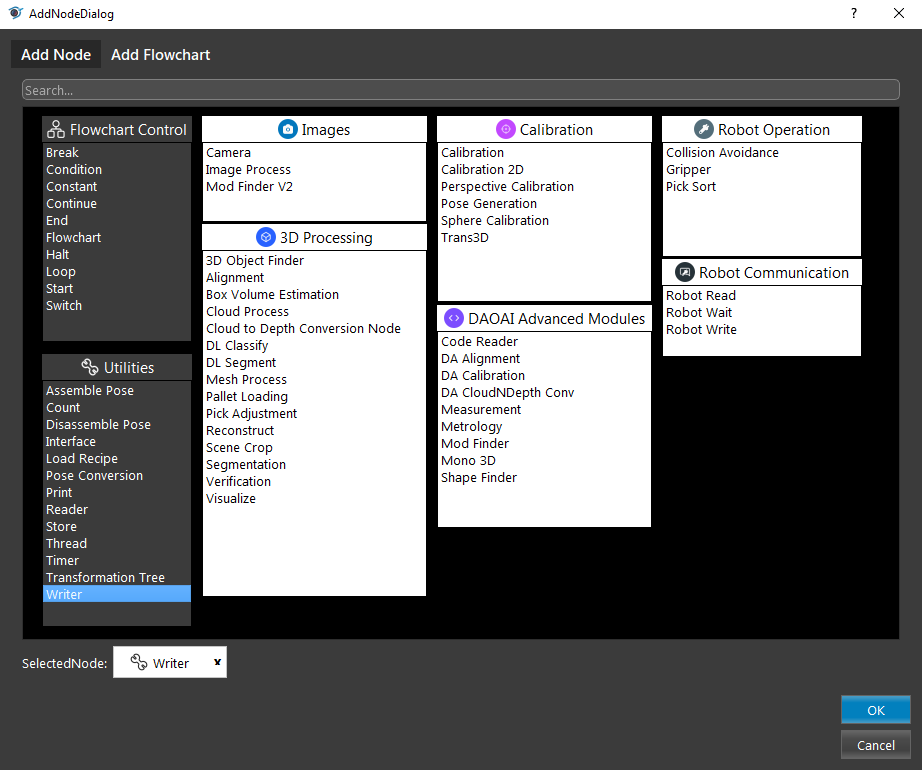This screenshot has width=922, height=770.
Task: Select the End node
Action: pyautogui.click(x=57, y=220)
